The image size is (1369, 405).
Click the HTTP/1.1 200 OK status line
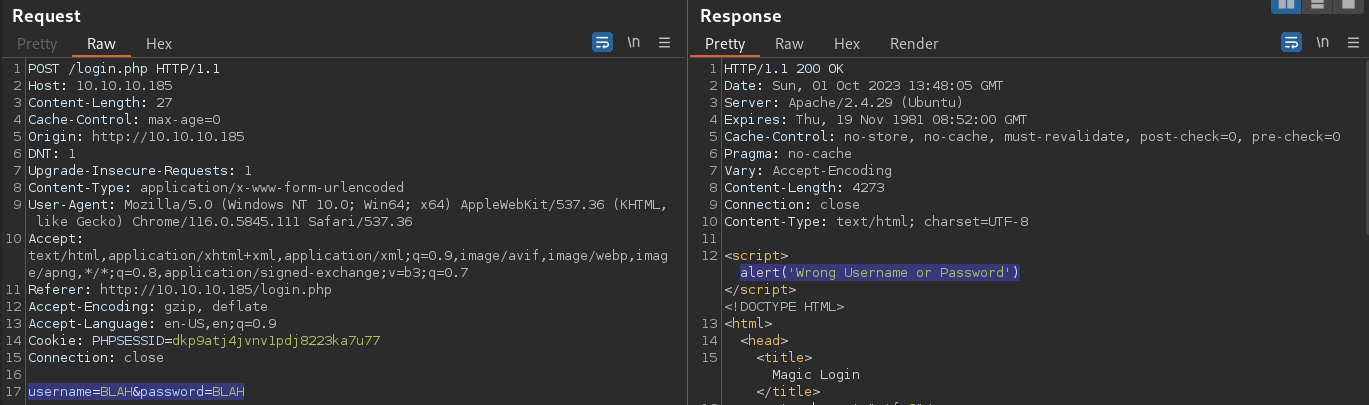[784, 69]
